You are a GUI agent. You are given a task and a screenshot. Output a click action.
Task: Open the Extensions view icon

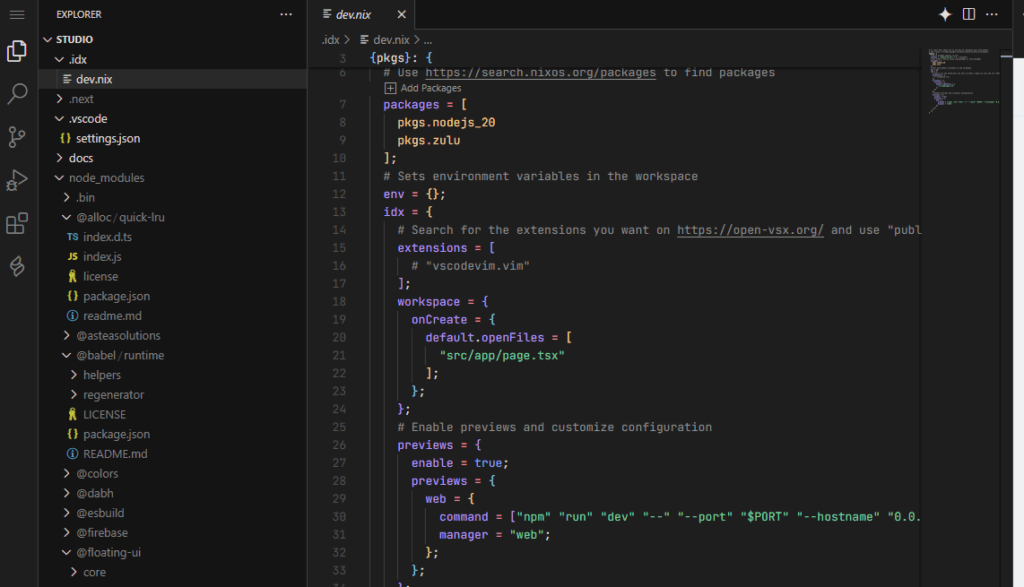17,223
